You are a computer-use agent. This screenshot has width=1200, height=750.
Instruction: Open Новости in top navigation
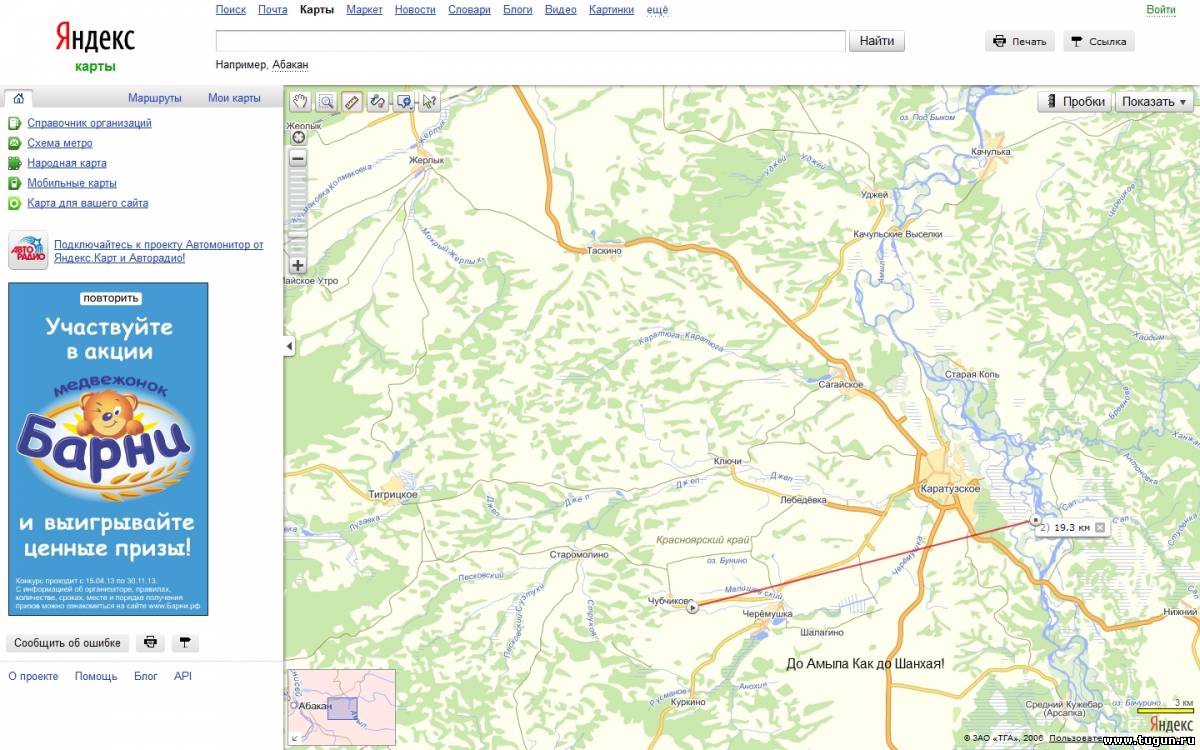coord(415,10)
